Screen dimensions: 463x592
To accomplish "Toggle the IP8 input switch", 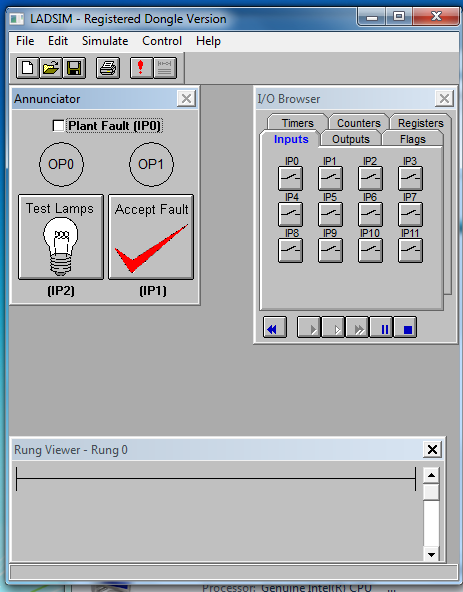I will click(x=290, y=250).
